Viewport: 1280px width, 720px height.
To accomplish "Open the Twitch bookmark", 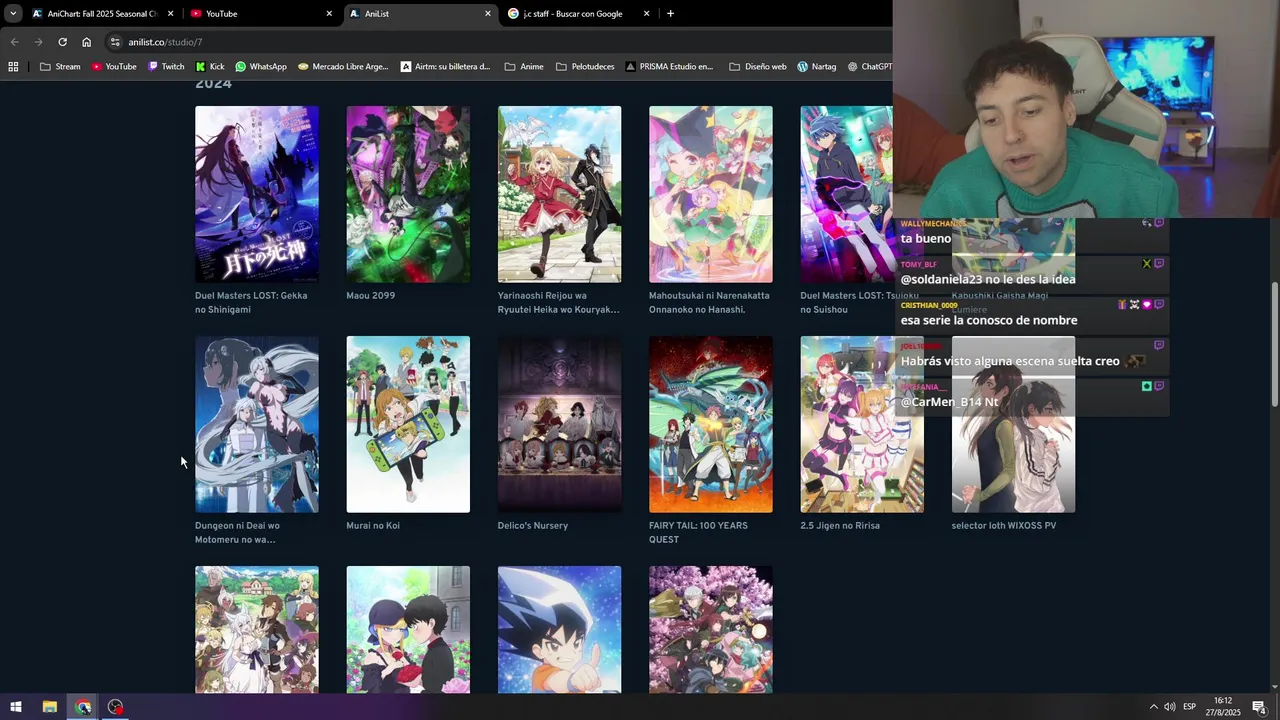I will coord(166,67).
